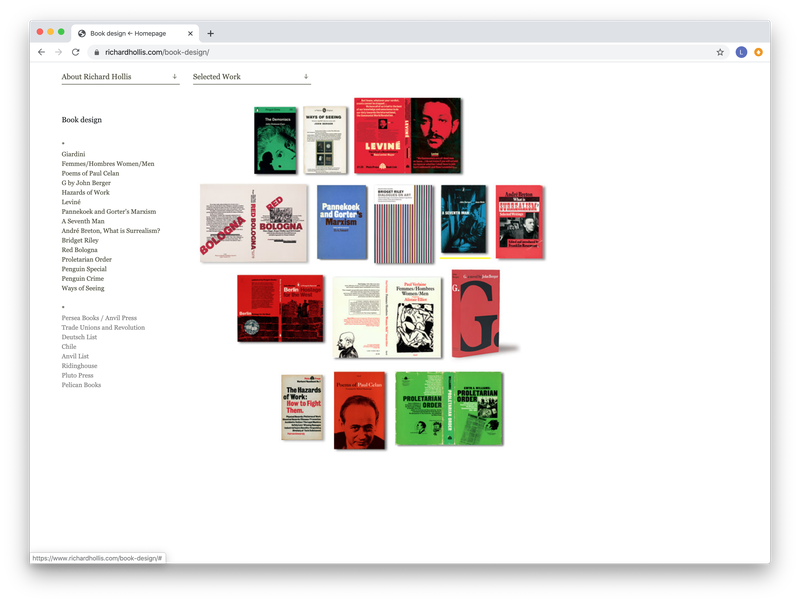Open A Seventh Man sidebar link

83,221
